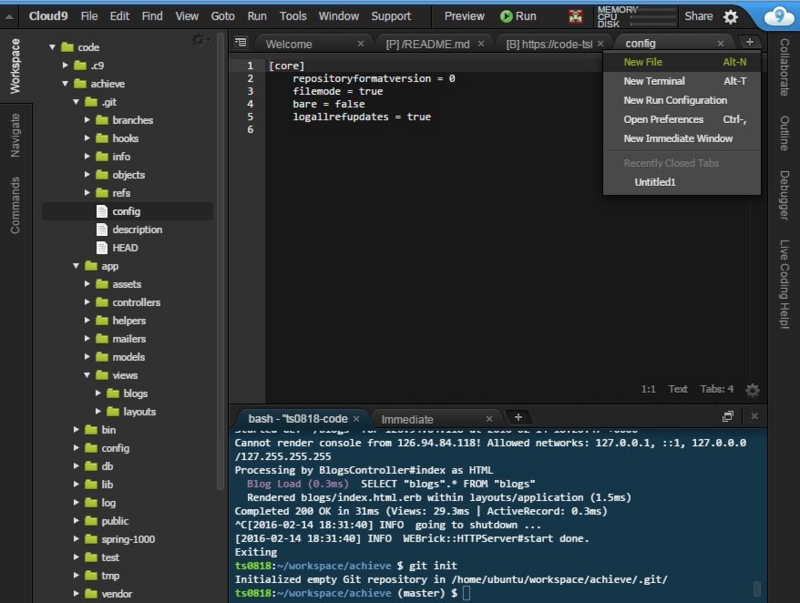The width and height of the screenshot is (800, 603).
Task: Open the workspace settings gear icon
Action: pos(199,39)
